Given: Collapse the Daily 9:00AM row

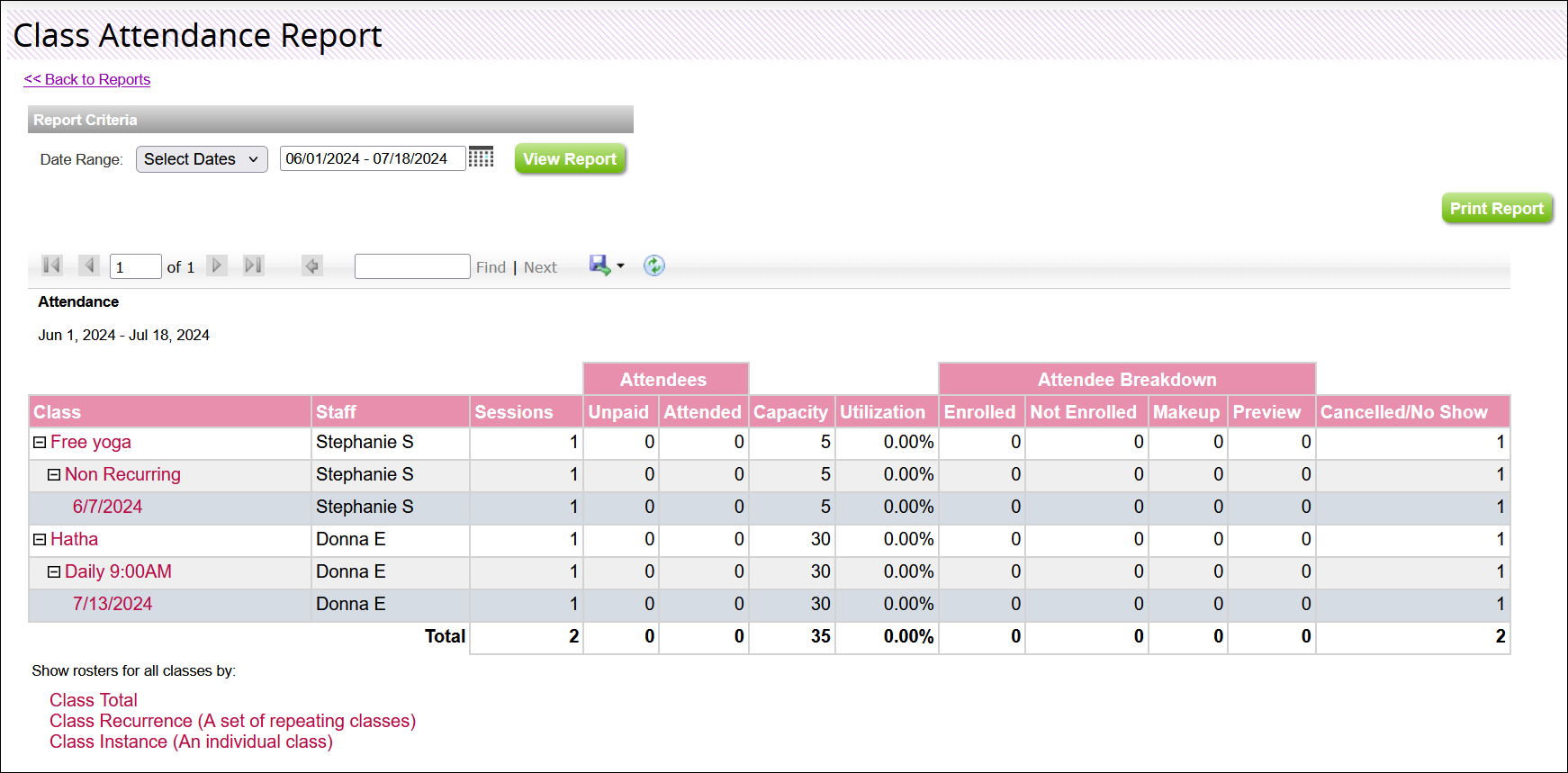Looking at the screenshot, I should pos(54,571).
